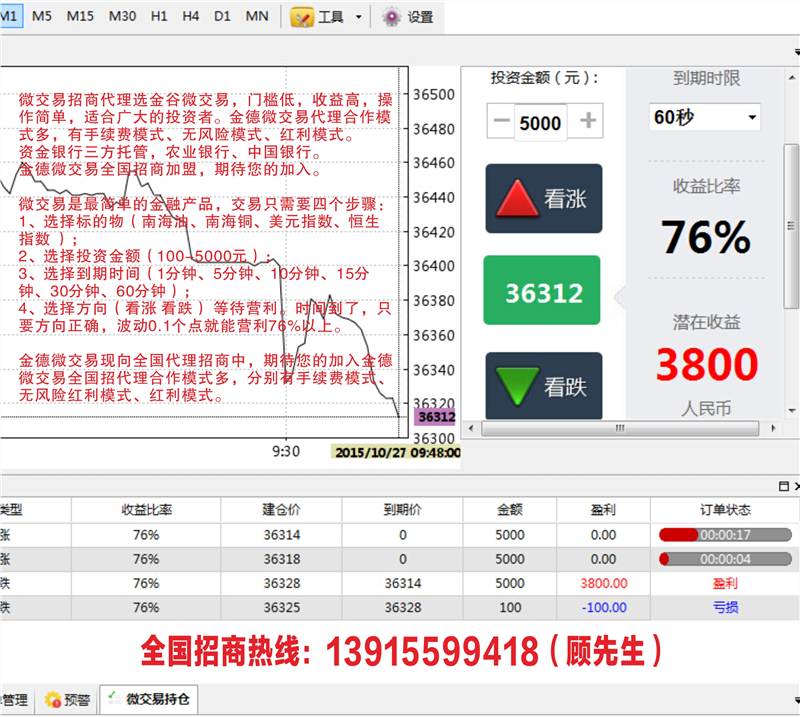Click the 订单状态 column header
Viewport: 800px width, 717px height.
tap(725, 509)
